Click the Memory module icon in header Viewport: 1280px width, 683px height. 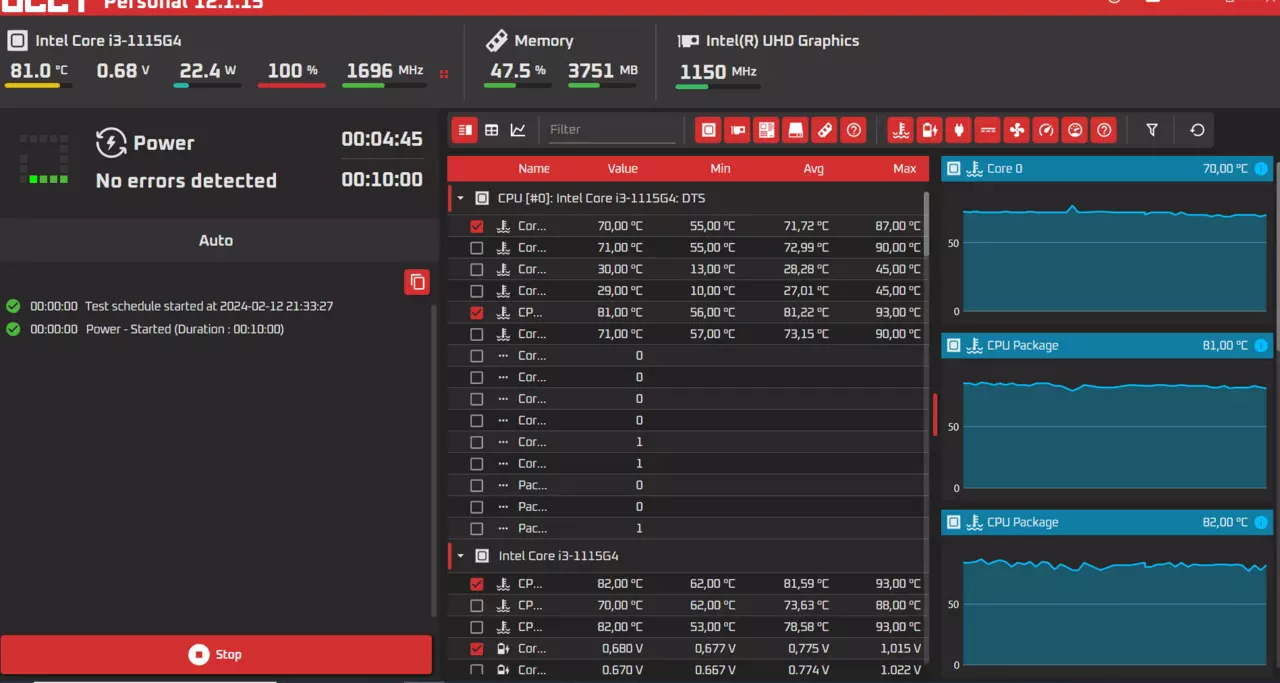pyautogui.click(x=496, y=41)
